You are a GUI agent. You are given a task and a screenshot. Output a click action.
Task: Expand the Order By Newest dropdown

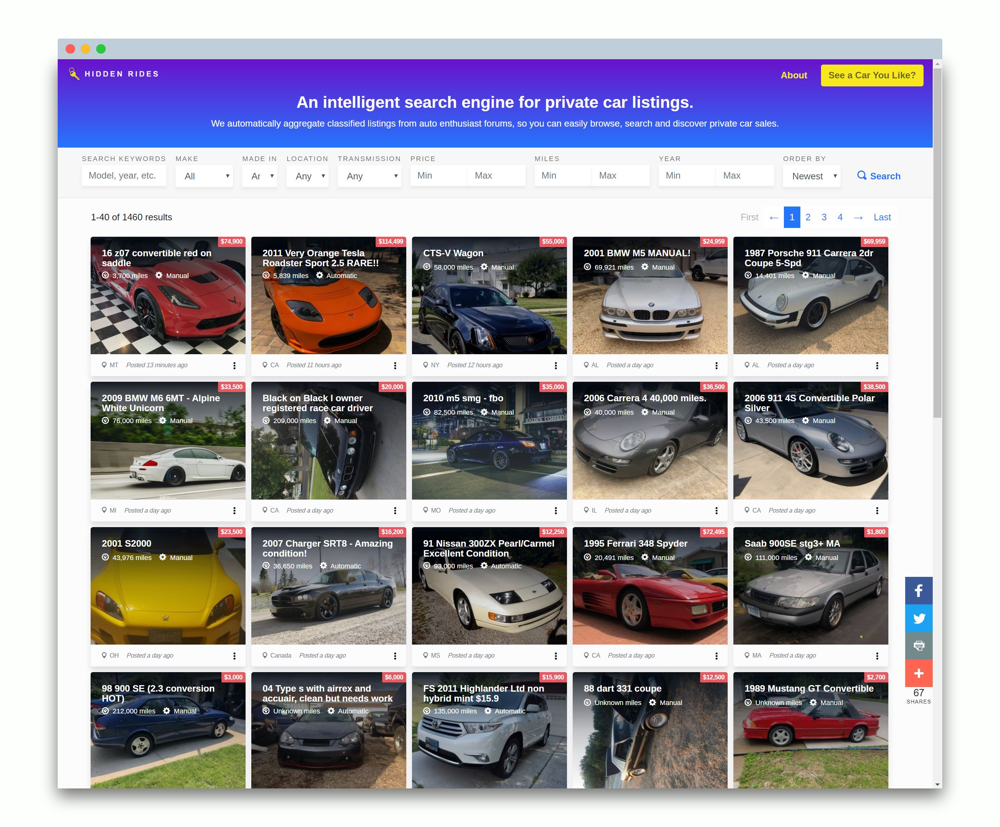(x=811, y=176)
